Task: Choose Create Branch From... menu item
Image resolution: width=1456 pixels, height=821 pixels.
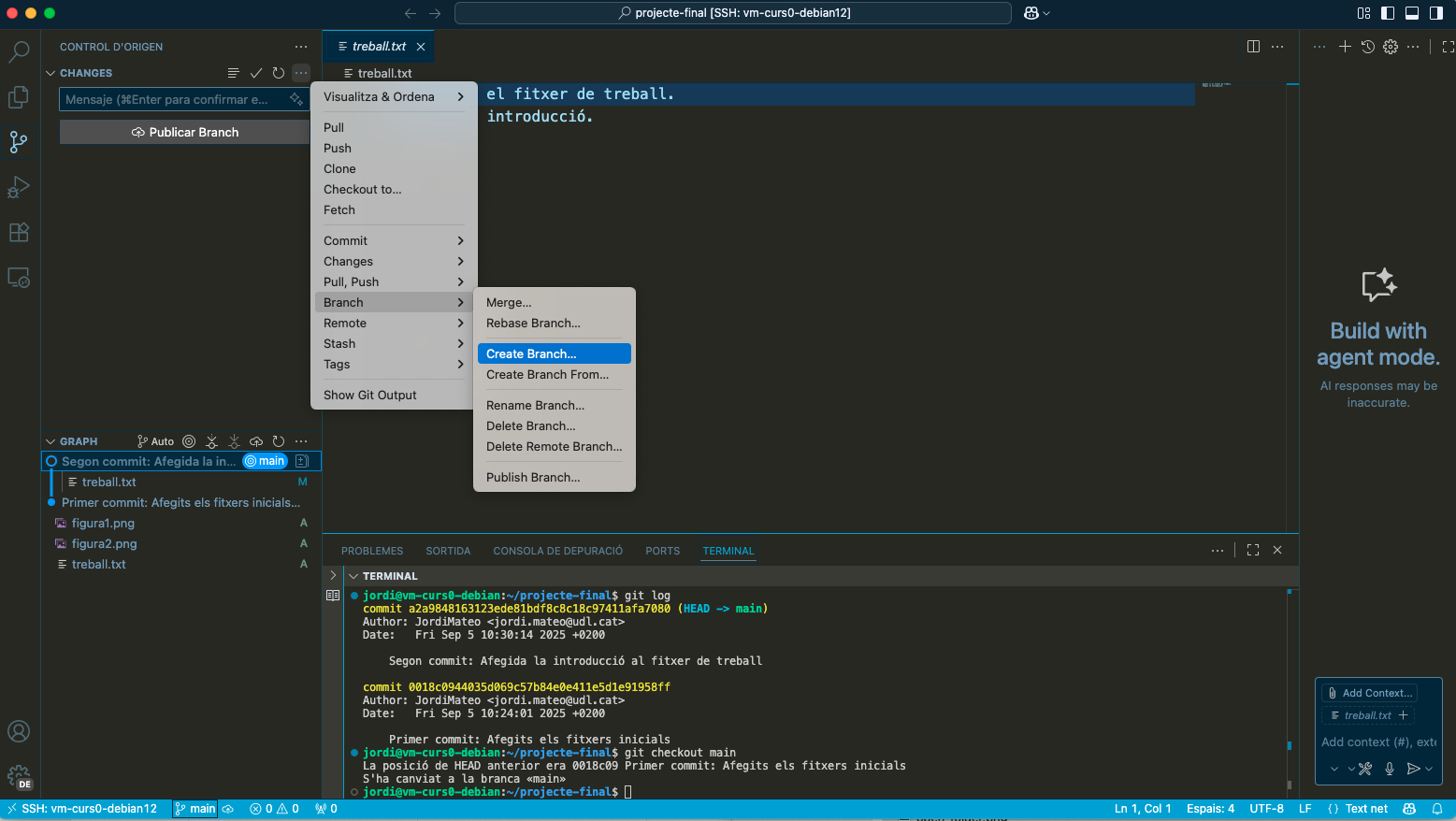Action: pos(555,374)
